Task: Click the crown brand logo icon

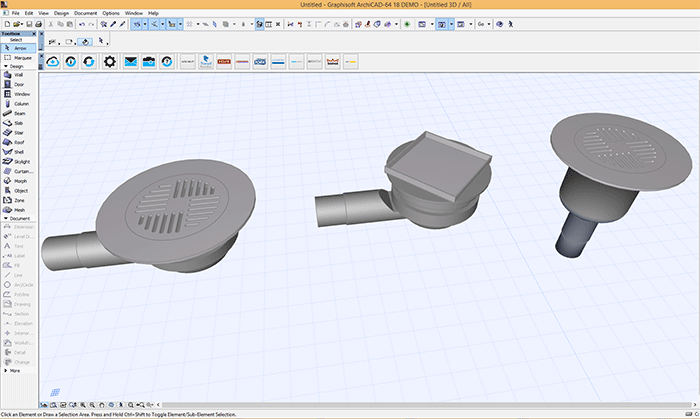Action: 333,62
